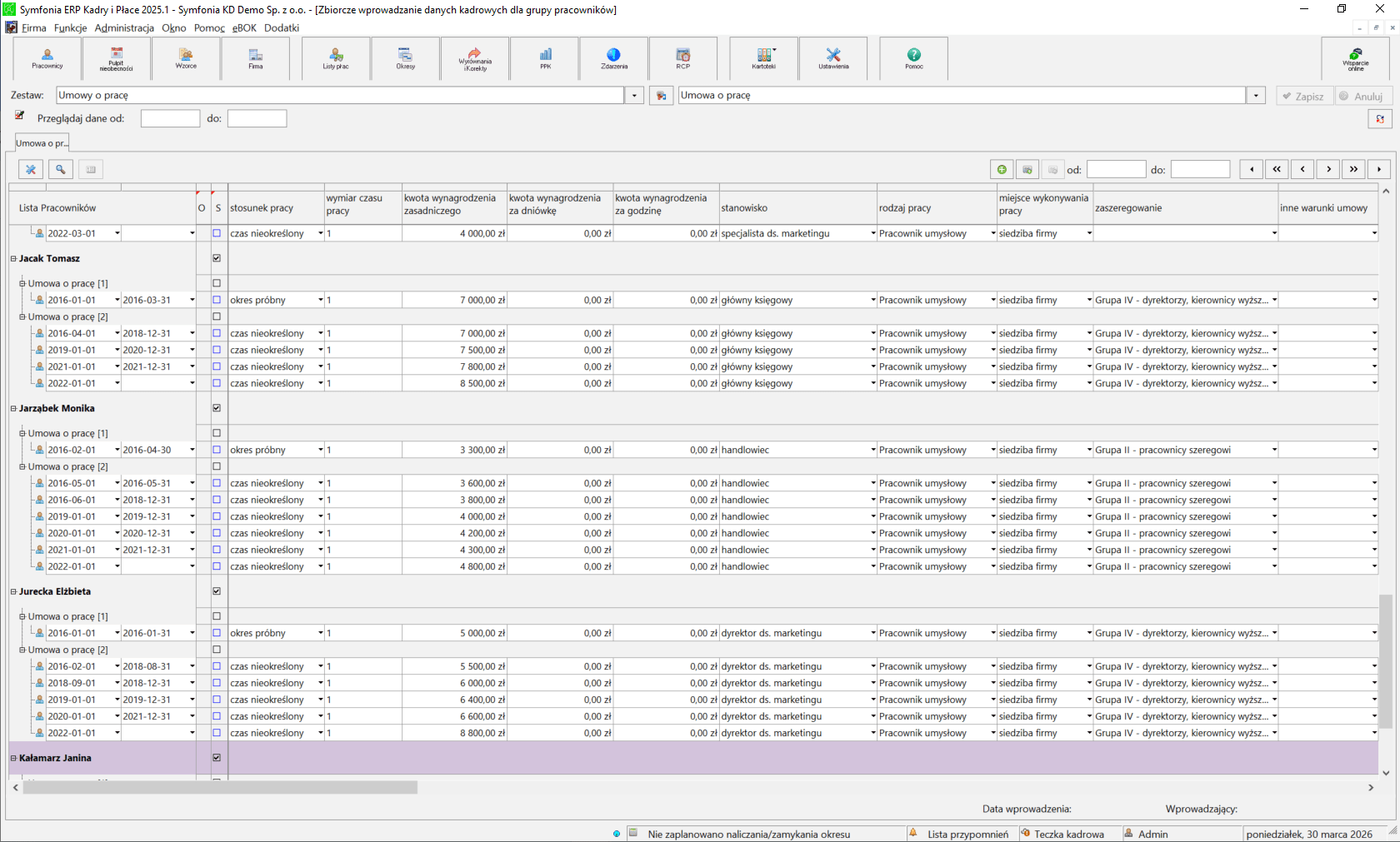Collapse the Jurecka Elżbieta employee group
The image size is (1400, 842).
(x=13, y=591)
